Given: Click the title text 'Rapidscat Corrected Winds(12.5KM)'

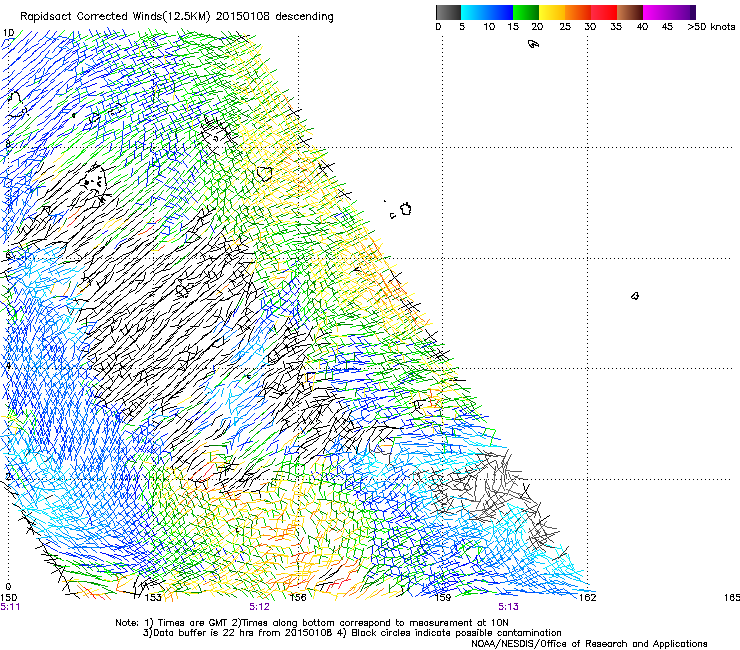Looking at the screenshot, I should tap(115, 17).
